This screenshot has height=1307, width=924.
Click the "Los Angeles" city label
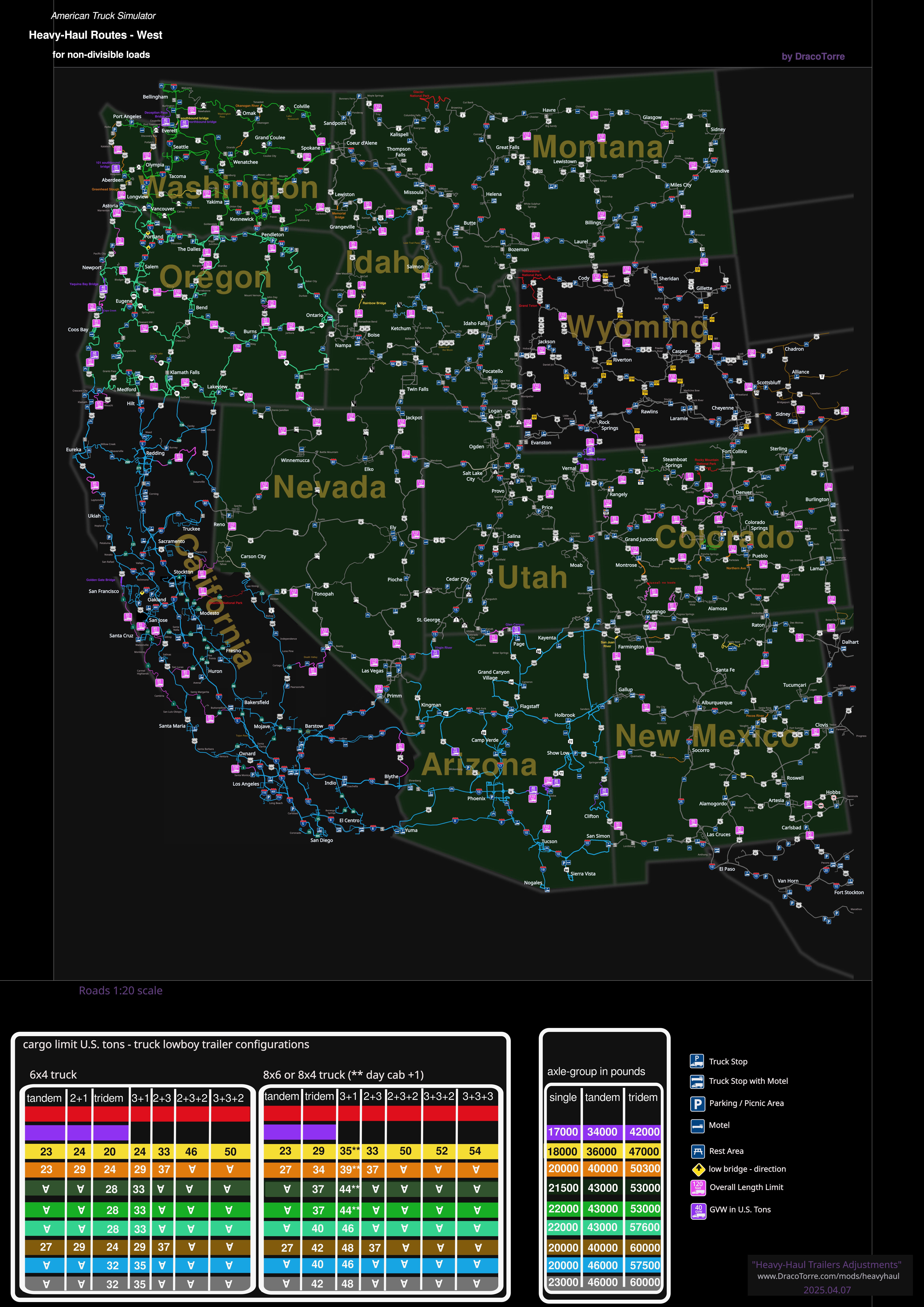[x=246, y=784]
